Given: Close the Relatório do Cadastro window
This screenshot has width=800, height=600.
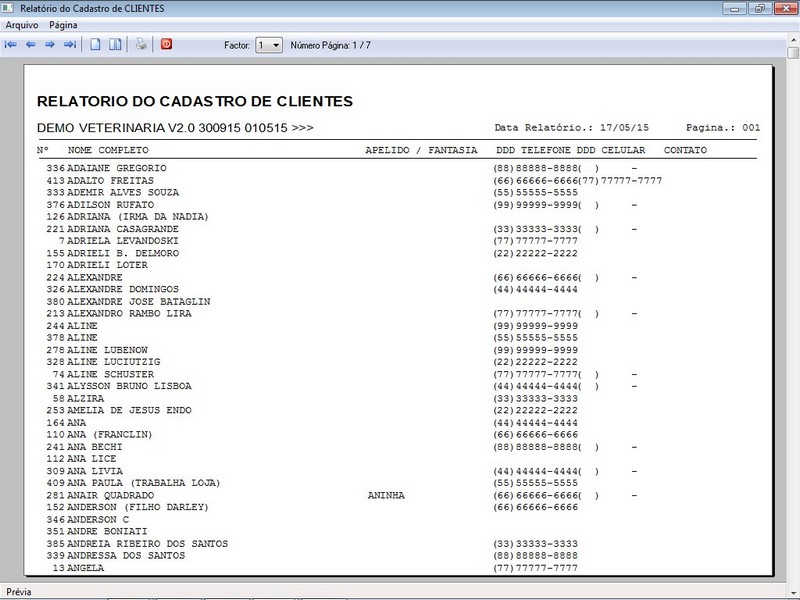Looking at the screenshot, I should point(785,8).
